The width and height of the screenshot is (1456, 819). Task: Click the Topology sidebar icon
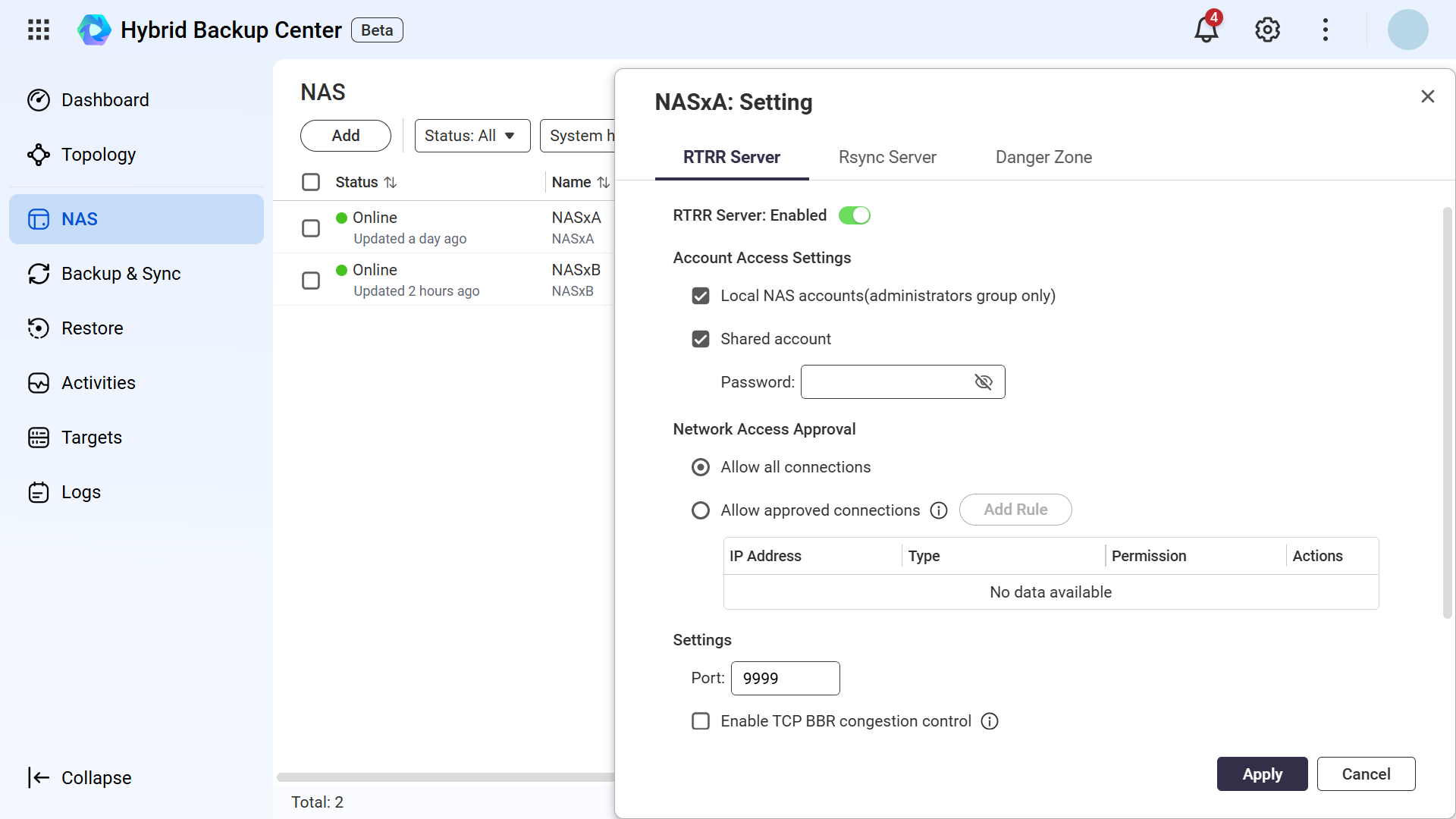pyautogui.click(x=39, y=155)
